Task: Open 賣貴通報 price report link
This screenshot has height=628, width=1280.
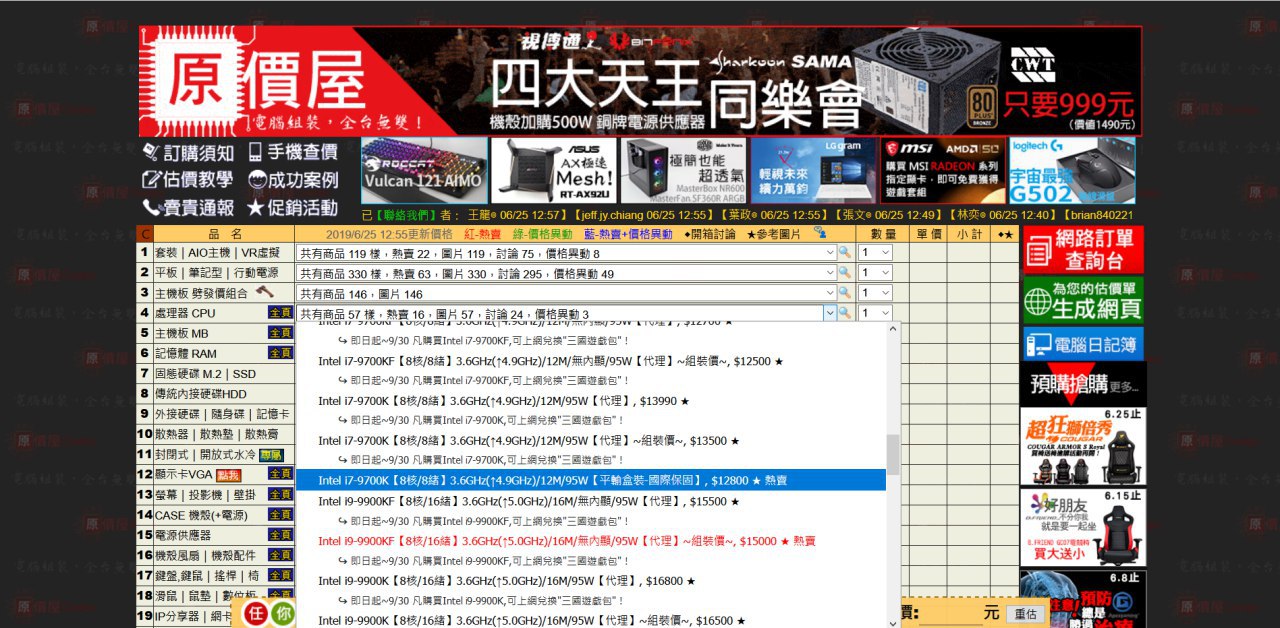Action: (x=189, y=208)
